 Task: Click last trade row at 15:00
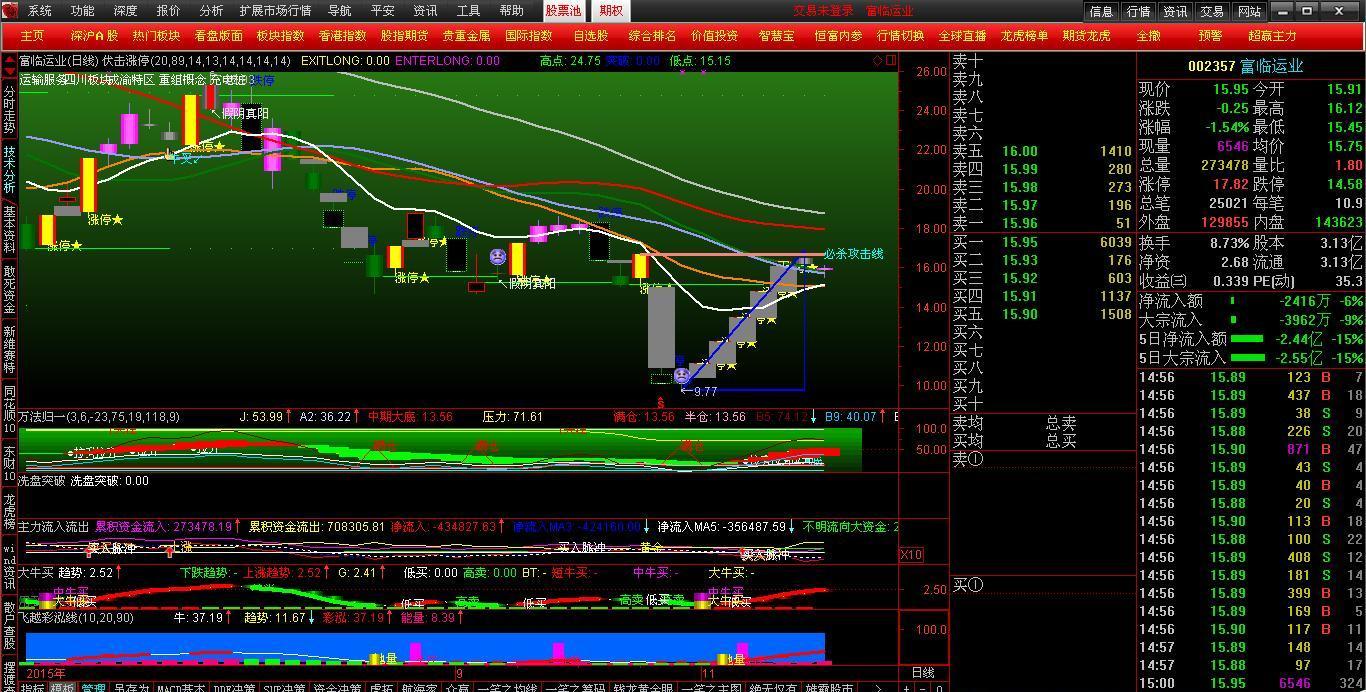click(1251, 683)
